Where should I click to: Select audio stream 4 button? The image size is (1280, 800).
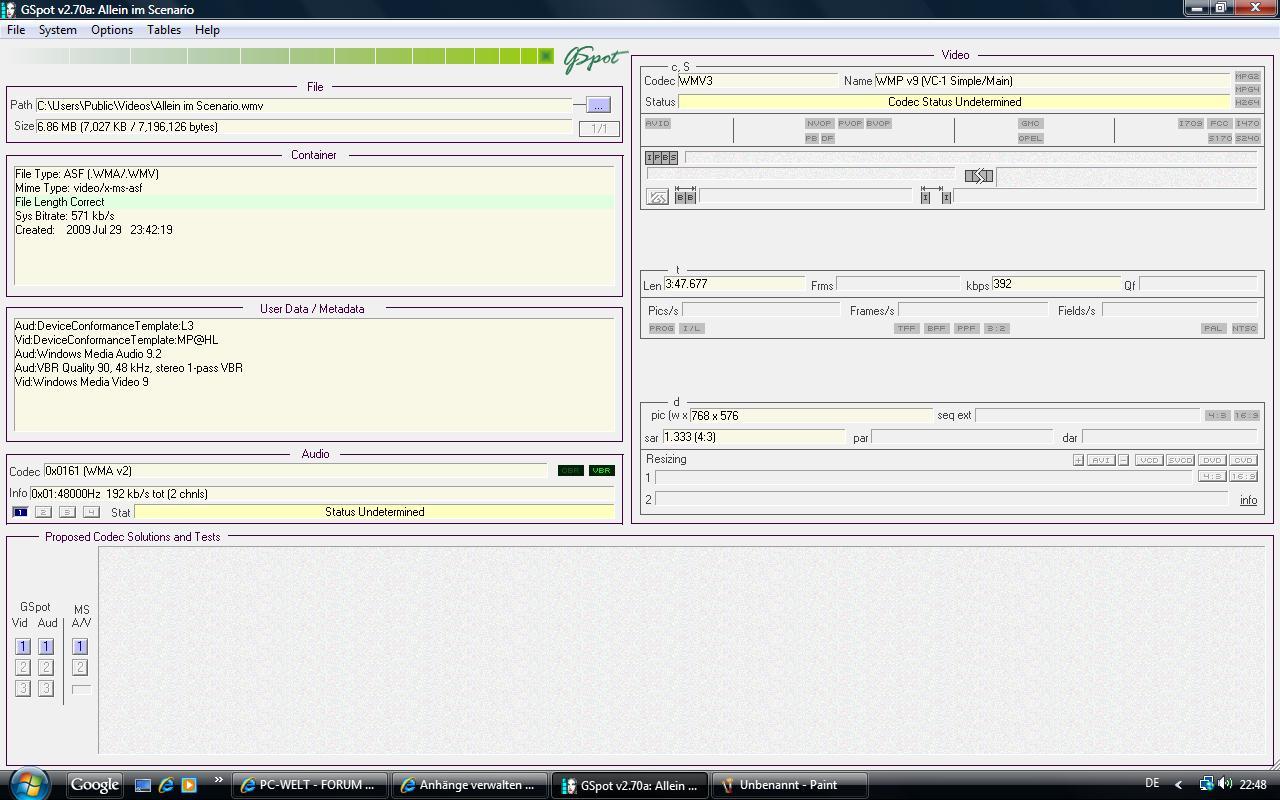[x=91, y=512]
